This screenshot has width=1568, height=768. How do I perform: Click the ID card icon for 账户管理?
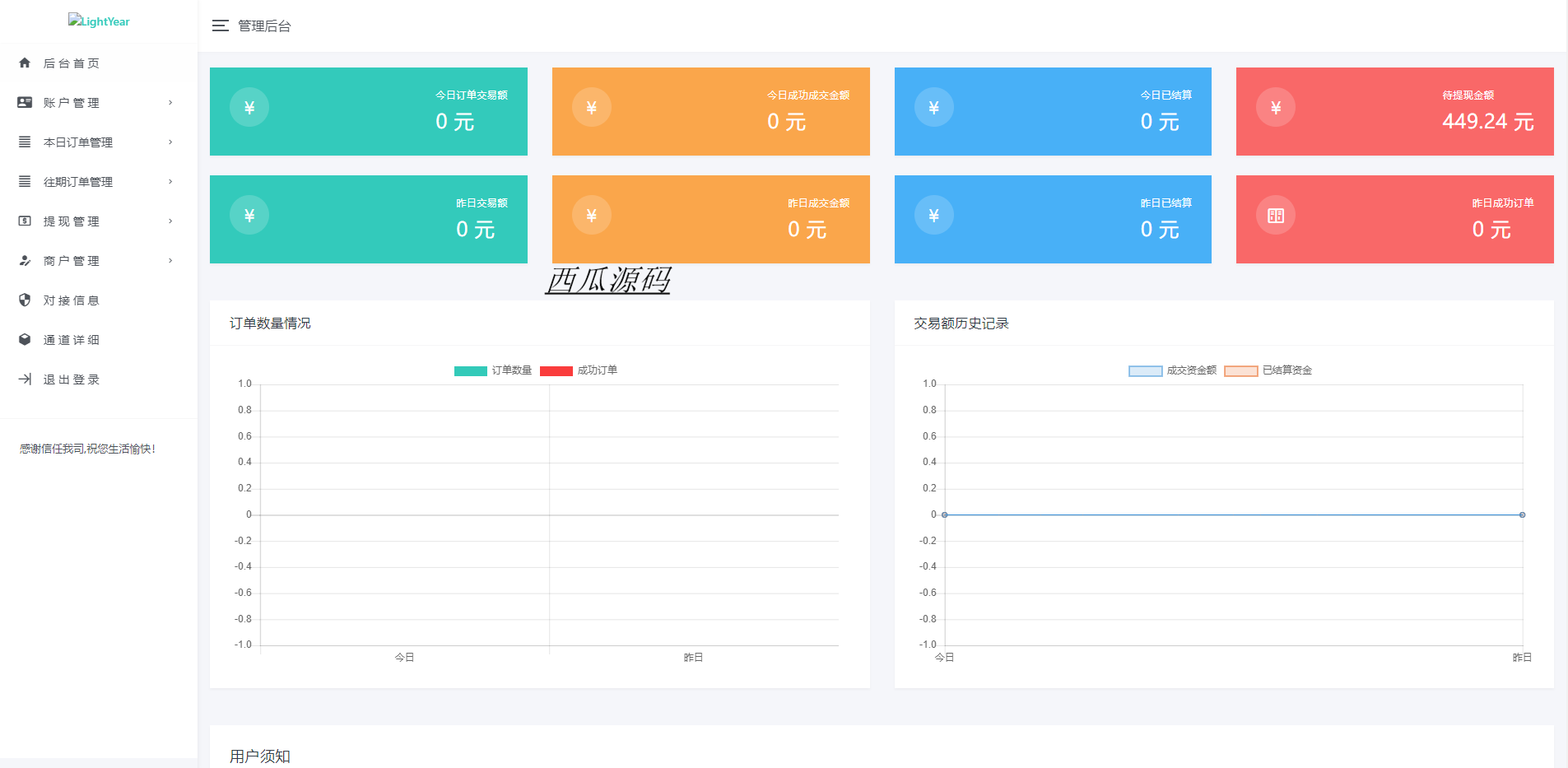[25, 102]
